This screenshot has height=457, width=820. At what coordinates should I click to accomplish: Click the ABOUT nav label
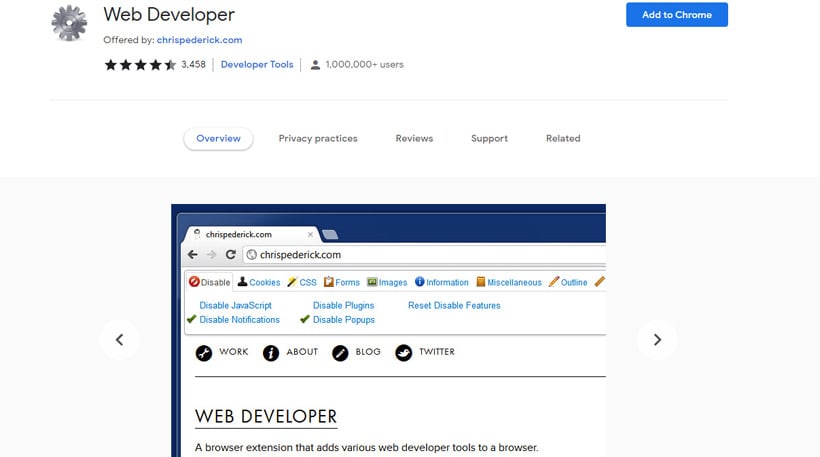302,352
